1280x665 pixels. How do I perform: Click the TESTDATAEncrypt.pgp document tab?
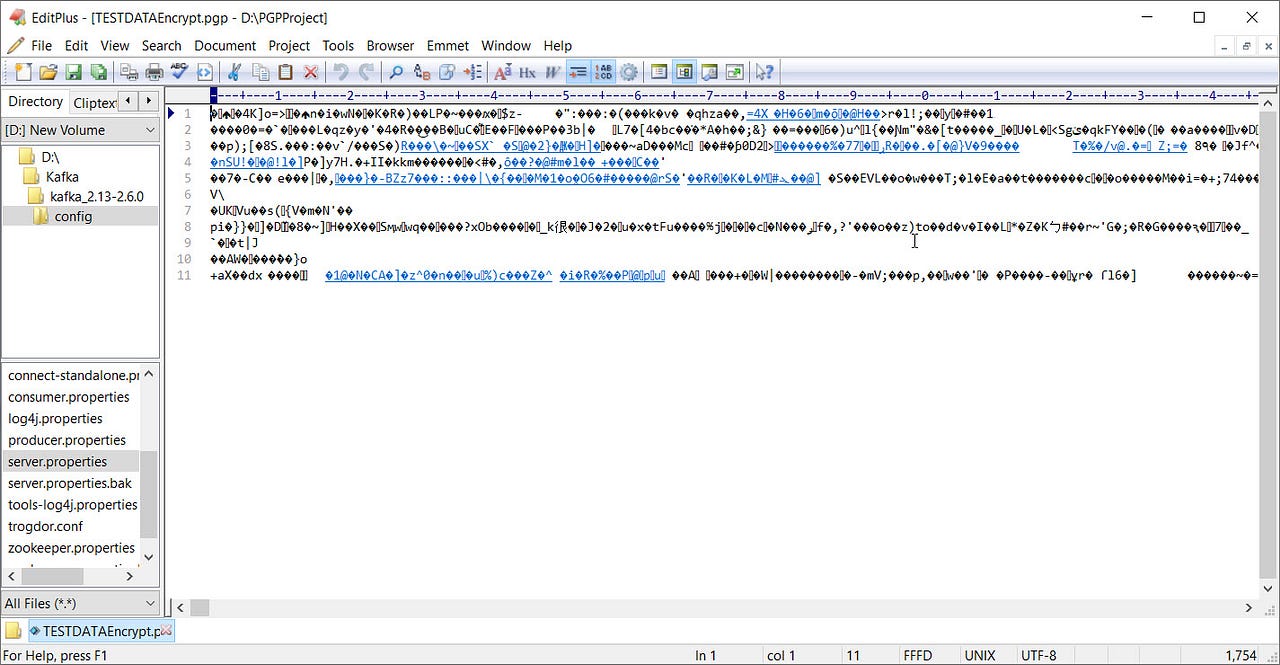[x=100, y=631]
